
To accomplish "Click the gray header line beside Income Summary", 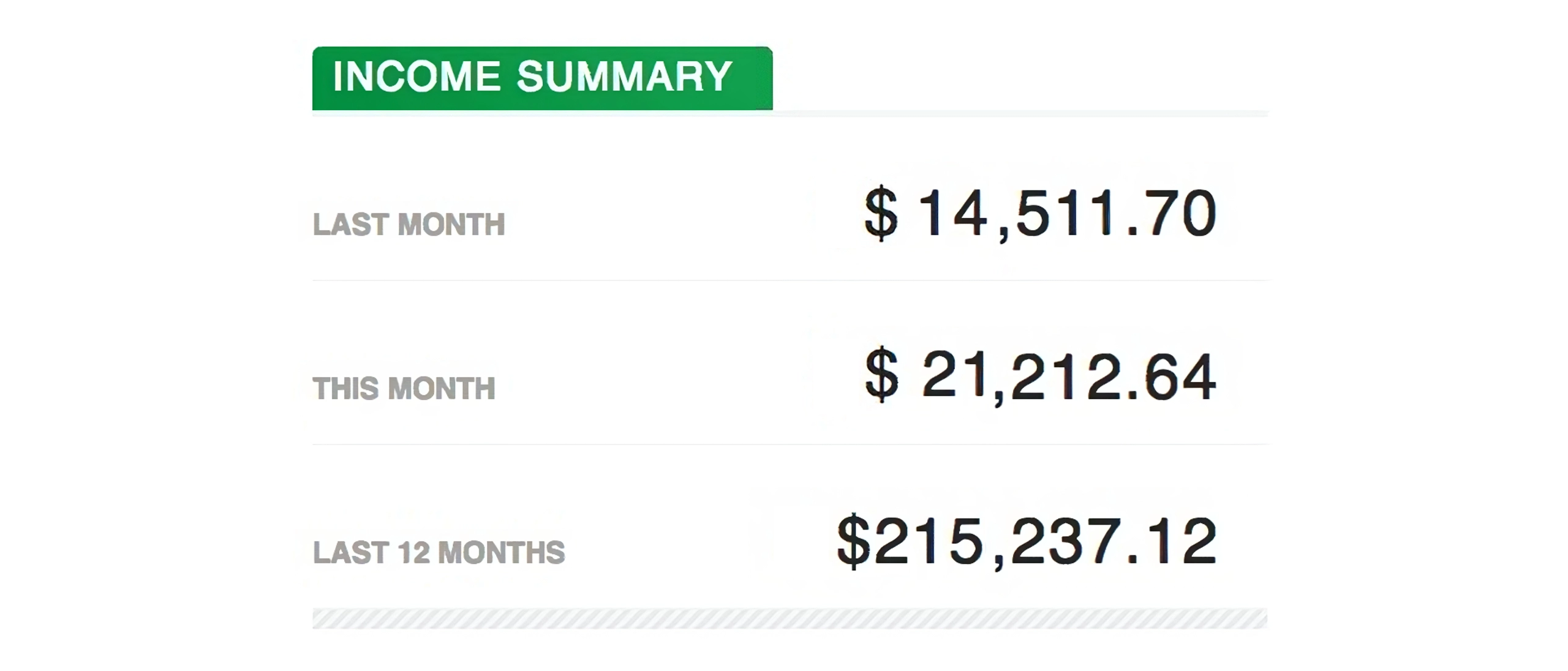I will pyautogui.click(x=1020, y=113).
